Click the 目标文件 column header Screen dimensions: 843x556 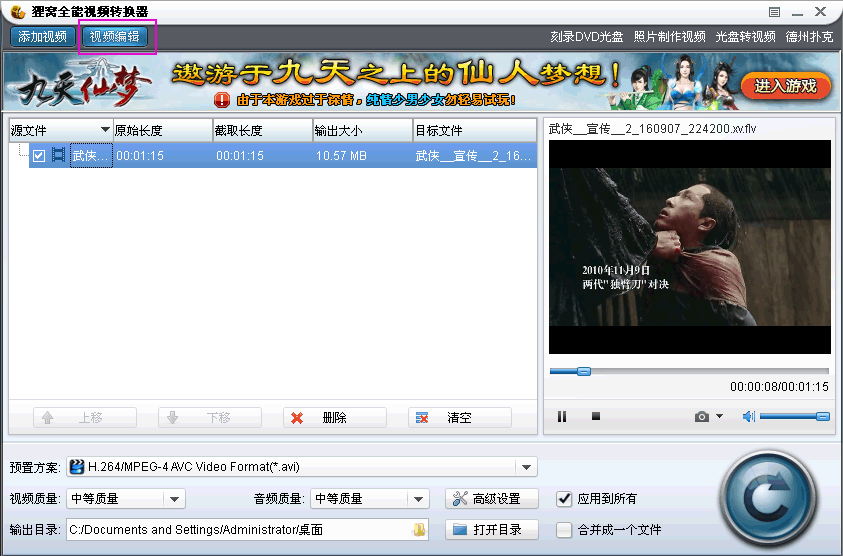pyautogui.click(x=475, y=130)
